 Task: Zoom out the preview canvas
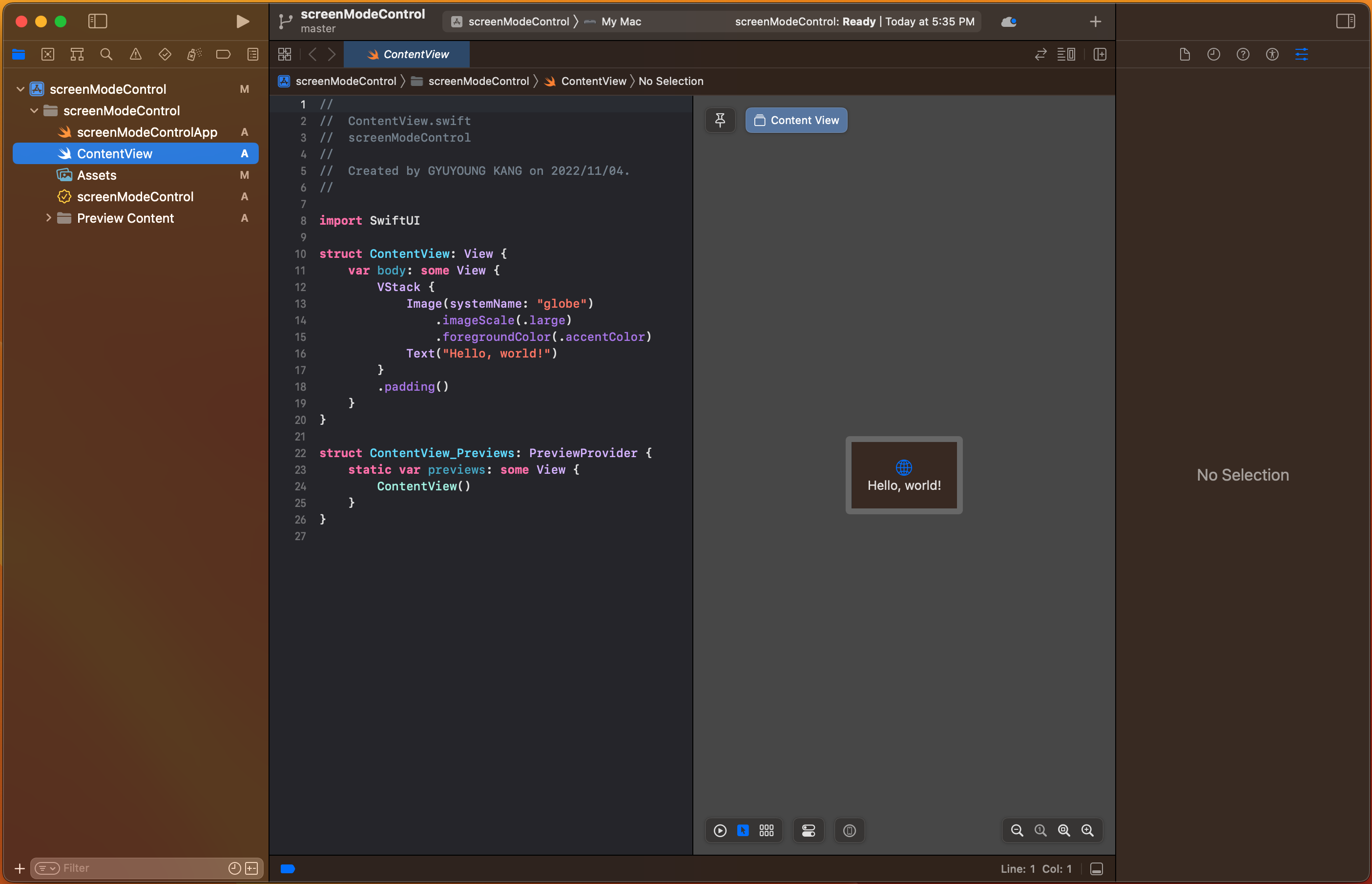(x=1017, y=831)
